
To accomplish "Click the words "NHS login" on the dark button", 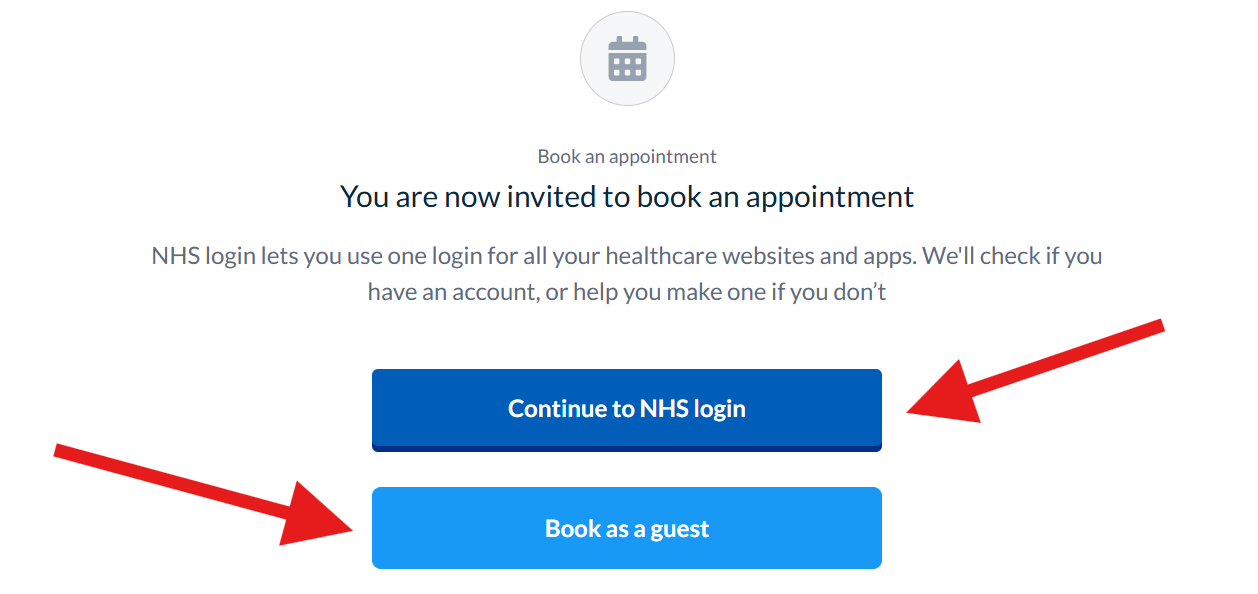I will 692,408.
